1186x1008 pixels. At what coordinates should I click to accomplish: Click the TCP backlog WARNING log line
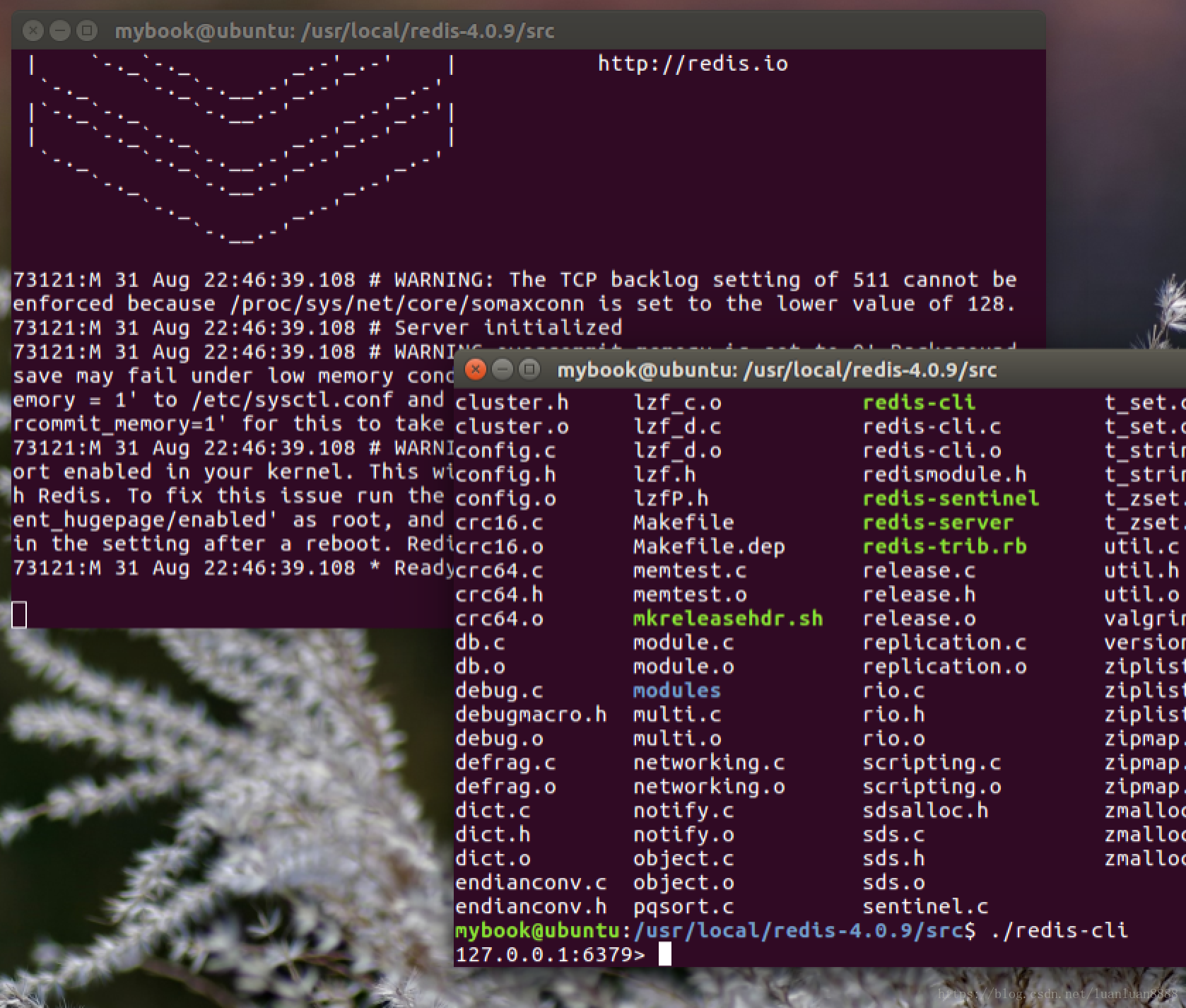[515, 292]
